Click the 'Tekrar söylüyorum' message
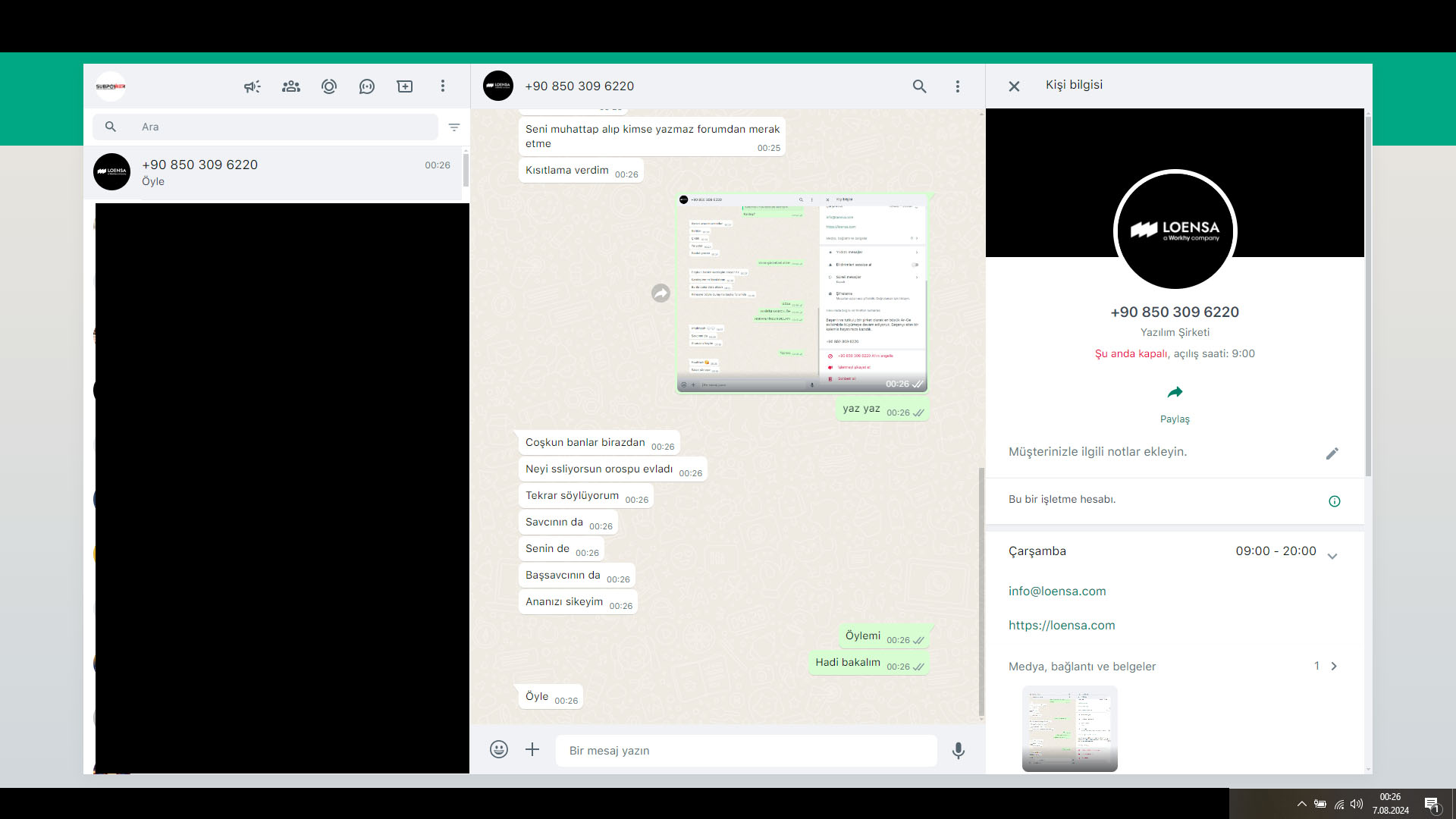This screenshot has height=819, width=1456. point(586,496)
